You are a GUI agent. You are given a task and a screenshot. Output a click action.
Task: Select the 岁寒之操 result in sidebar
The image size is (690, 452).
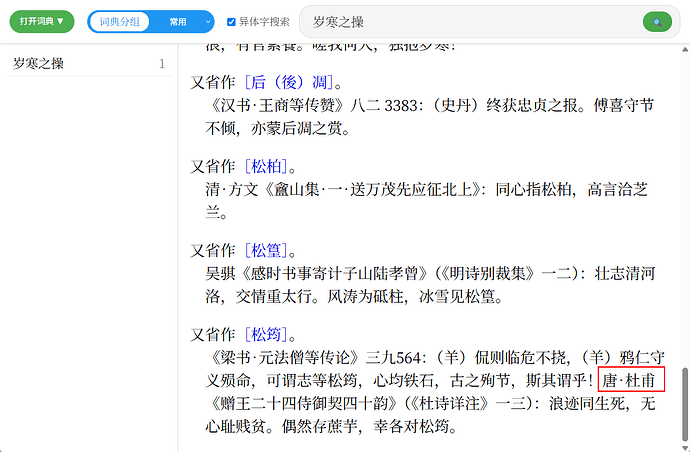click(88, 64)
